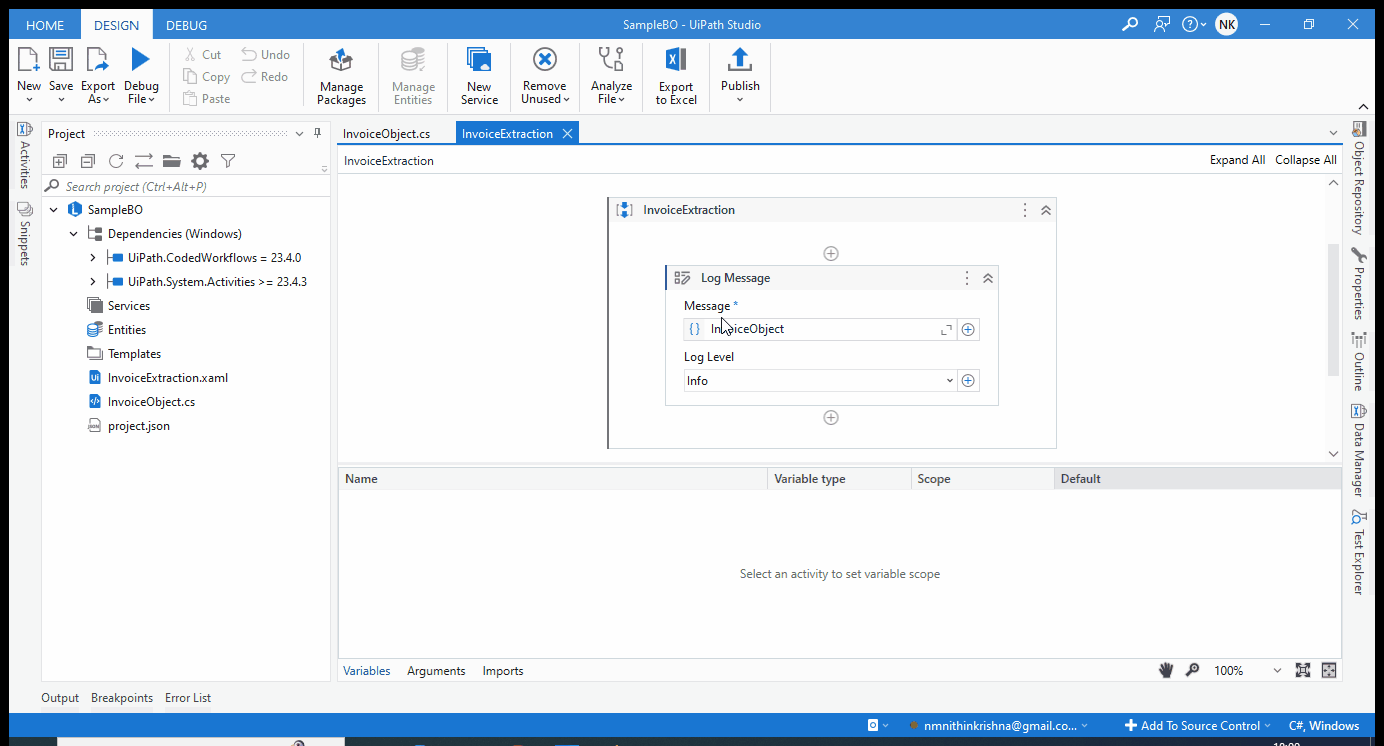Open expression editor expand icon in Message
The image size is (1384, 746).
pyautogui.click(x=945, y=330)
